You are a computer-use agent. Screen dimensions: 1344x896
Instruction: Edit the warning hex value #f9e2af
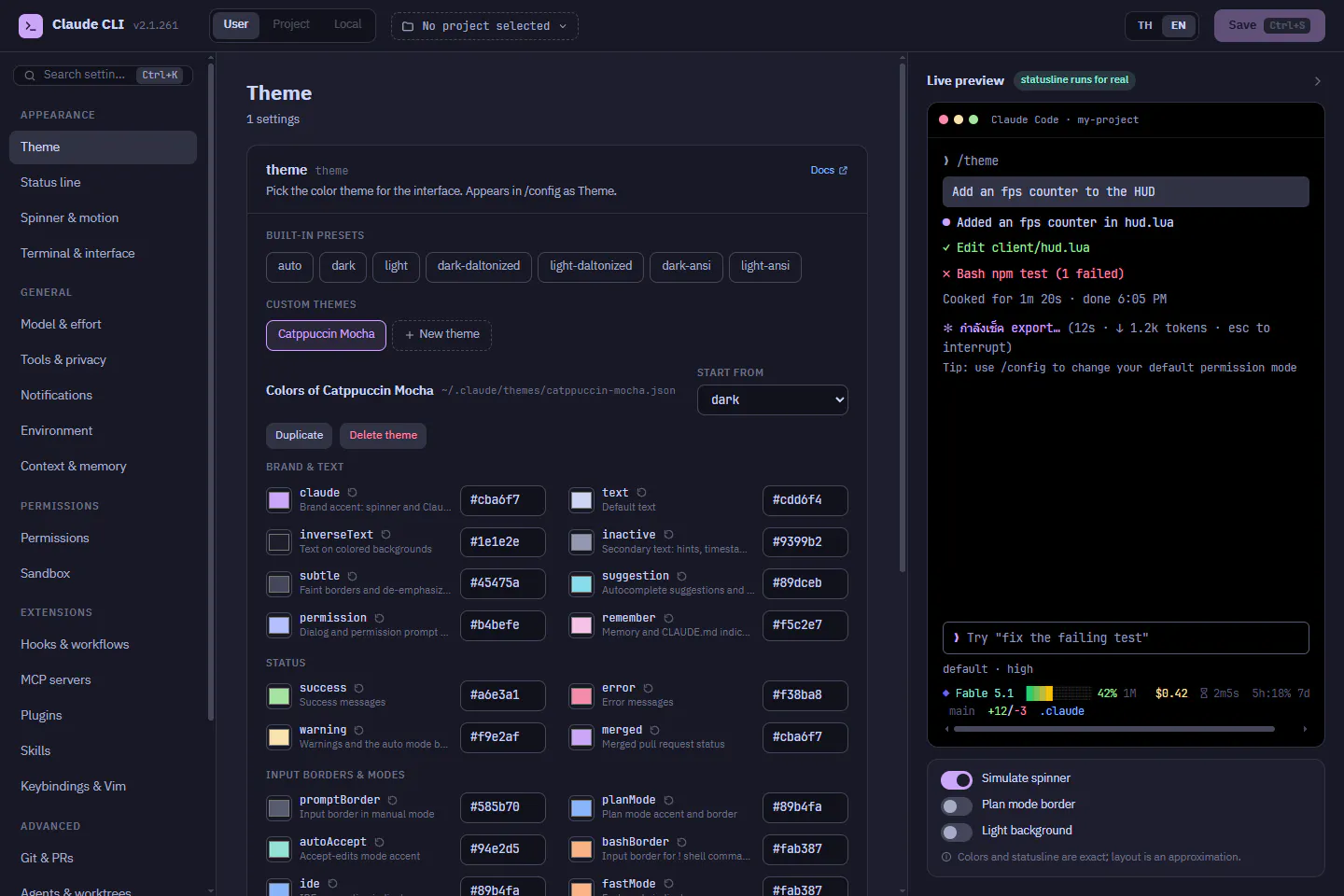click(503, 737)
